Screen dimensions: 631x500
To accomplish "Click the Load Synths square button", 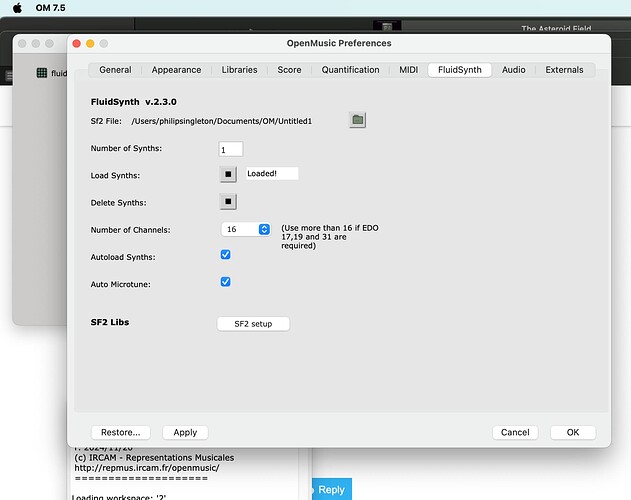I will (228, 174).
